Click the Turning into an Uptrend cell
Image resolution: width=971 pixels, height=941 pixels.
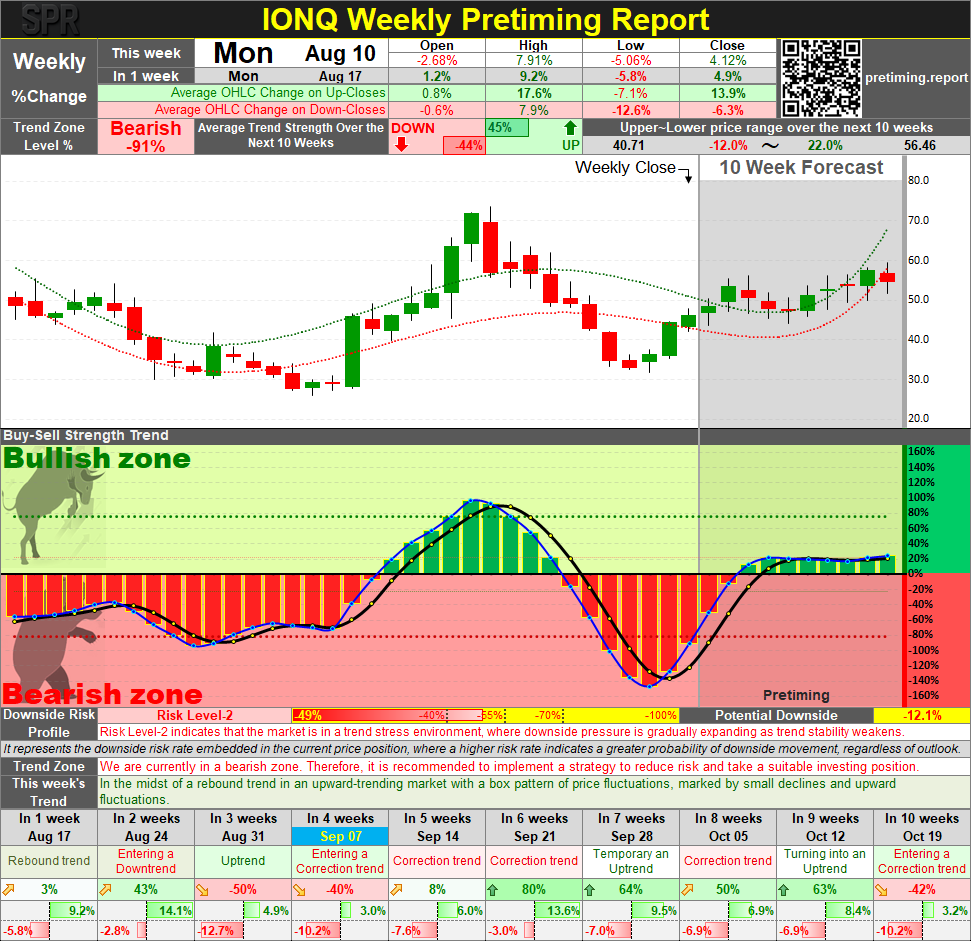click(825, 861)
